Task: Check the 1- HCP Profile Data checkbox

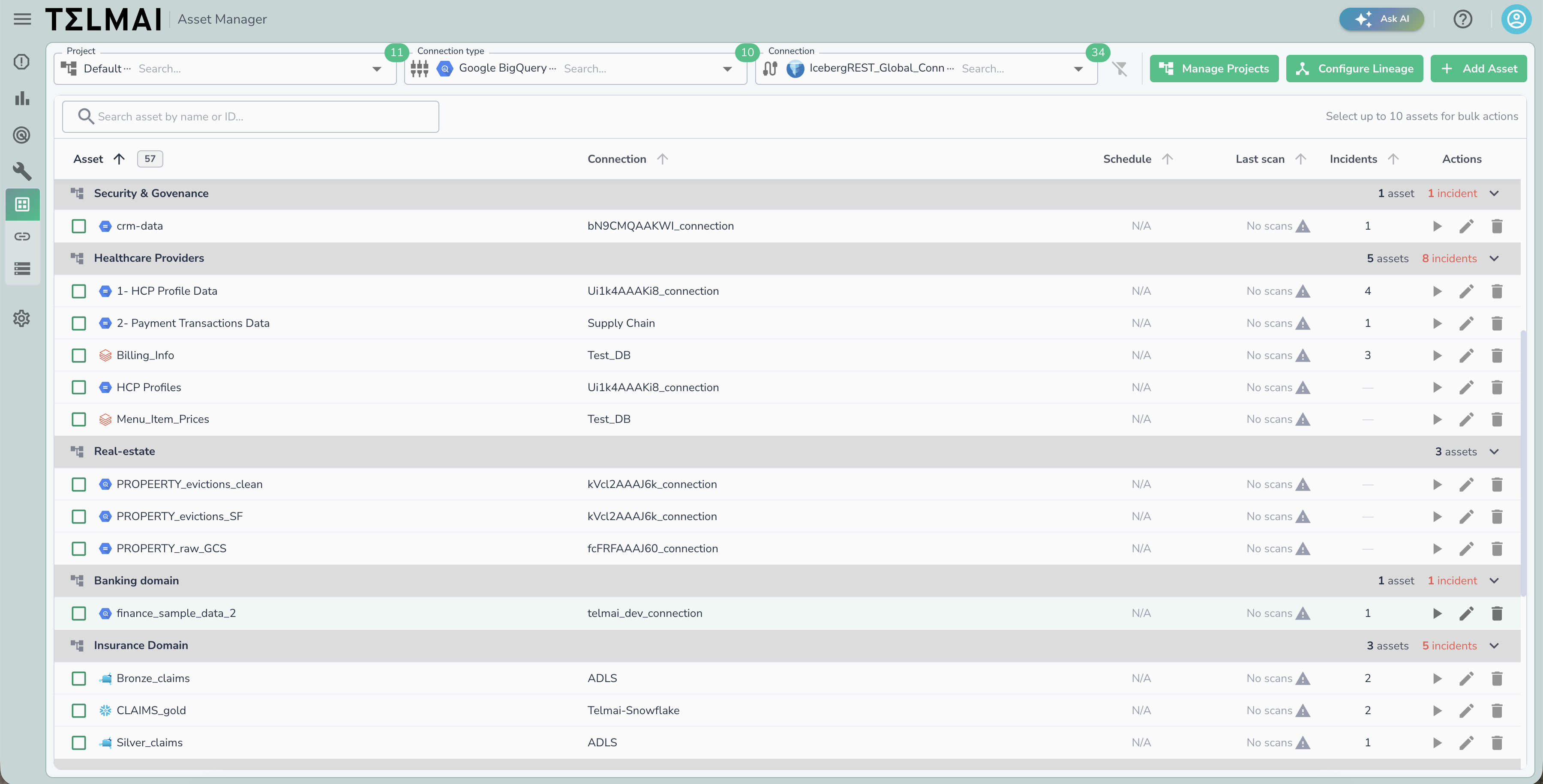Action: point(78,291)
